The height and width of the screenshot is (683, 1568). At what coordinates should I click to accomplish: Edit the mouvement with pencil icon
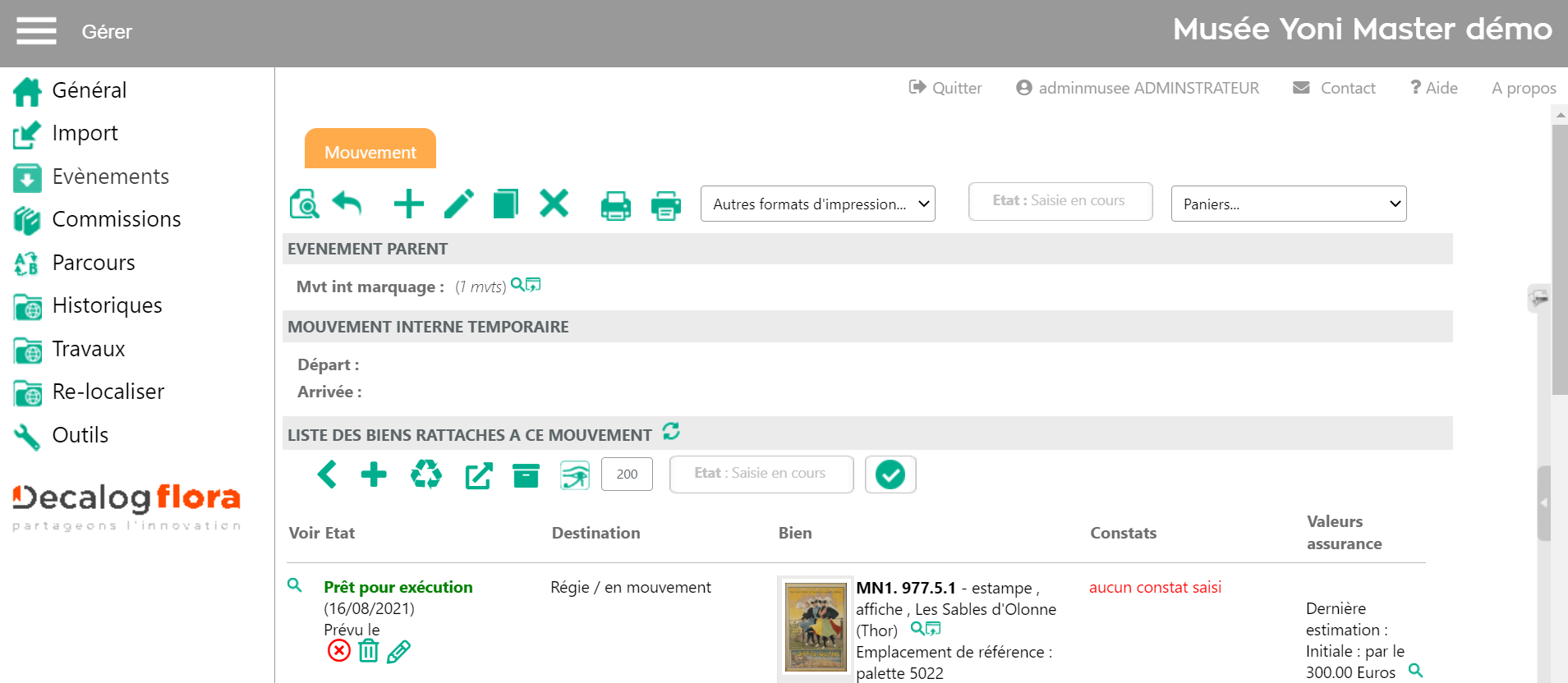pos(459,204)
